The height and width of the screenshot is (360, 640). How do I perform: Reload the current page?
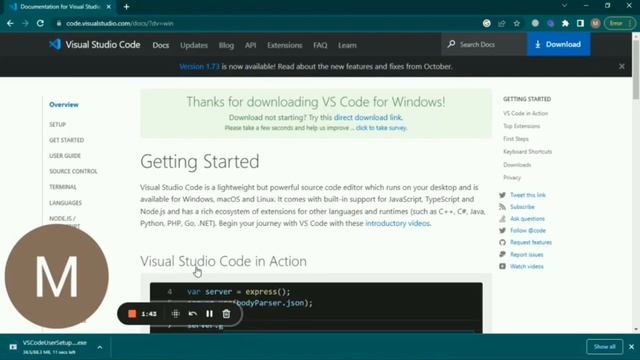pyautogui.click(x=40, y=24)
